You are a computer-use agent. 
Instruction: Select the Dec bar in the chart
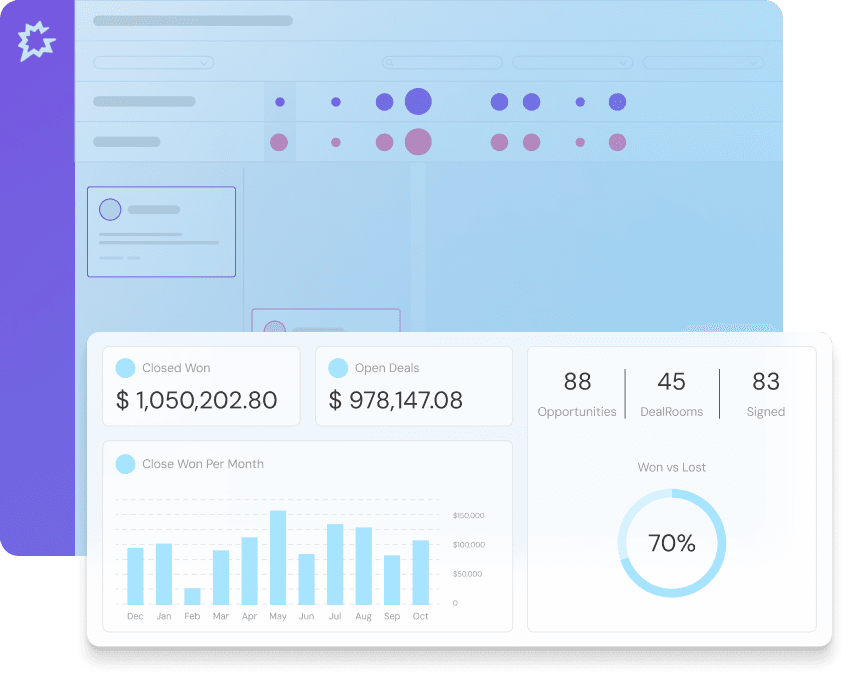[135, 577]
